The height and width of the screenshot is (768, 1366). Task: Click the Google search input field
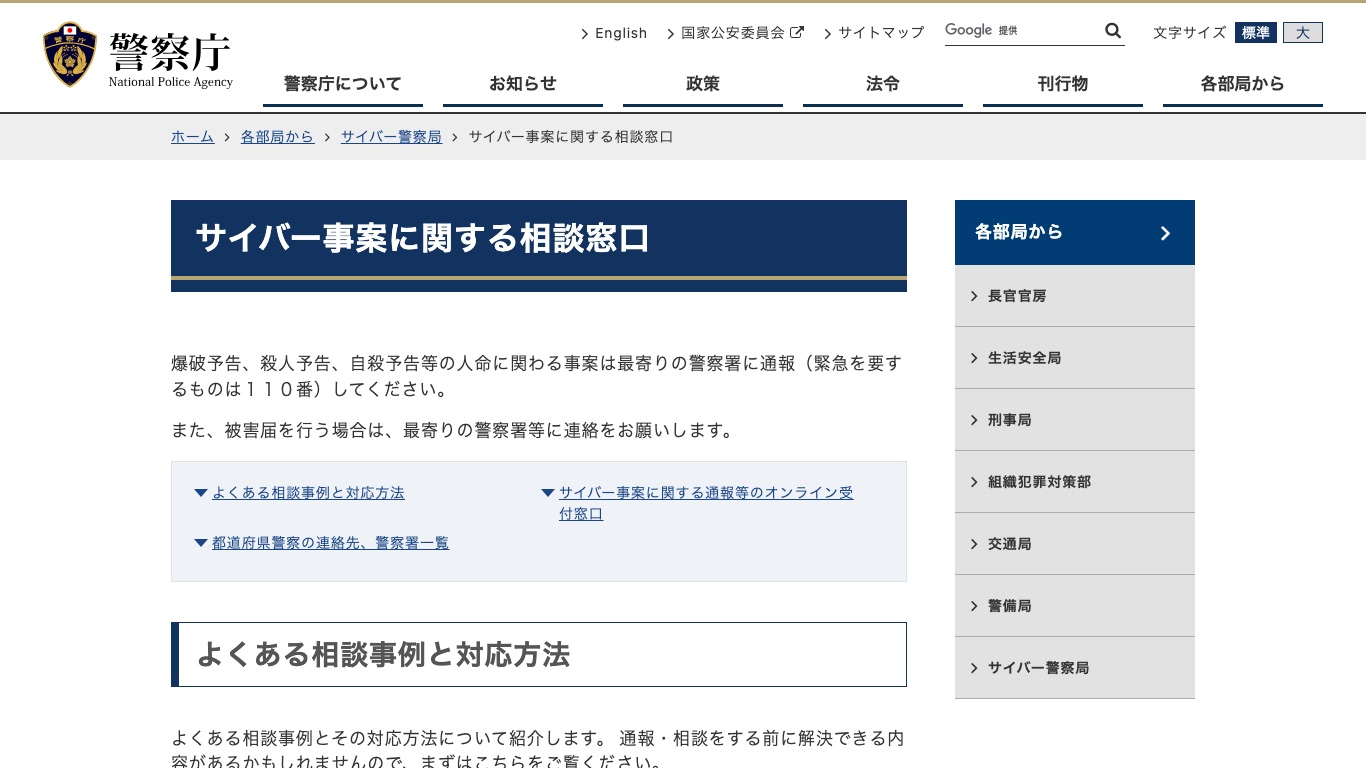(1022, 31)
